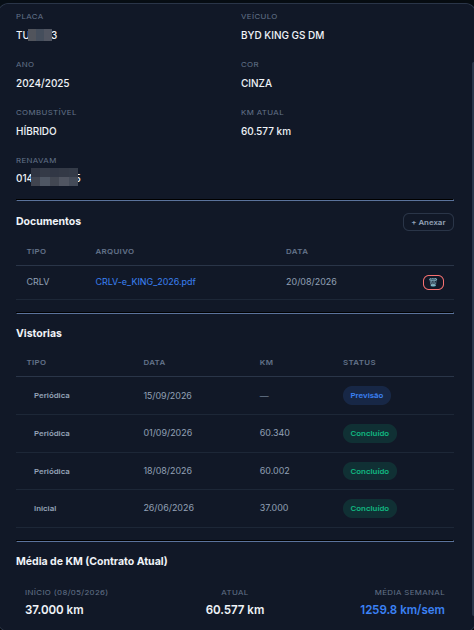The image size is (474, 630).
Task: Click the color value CINZA
Action: coord(256,83)
